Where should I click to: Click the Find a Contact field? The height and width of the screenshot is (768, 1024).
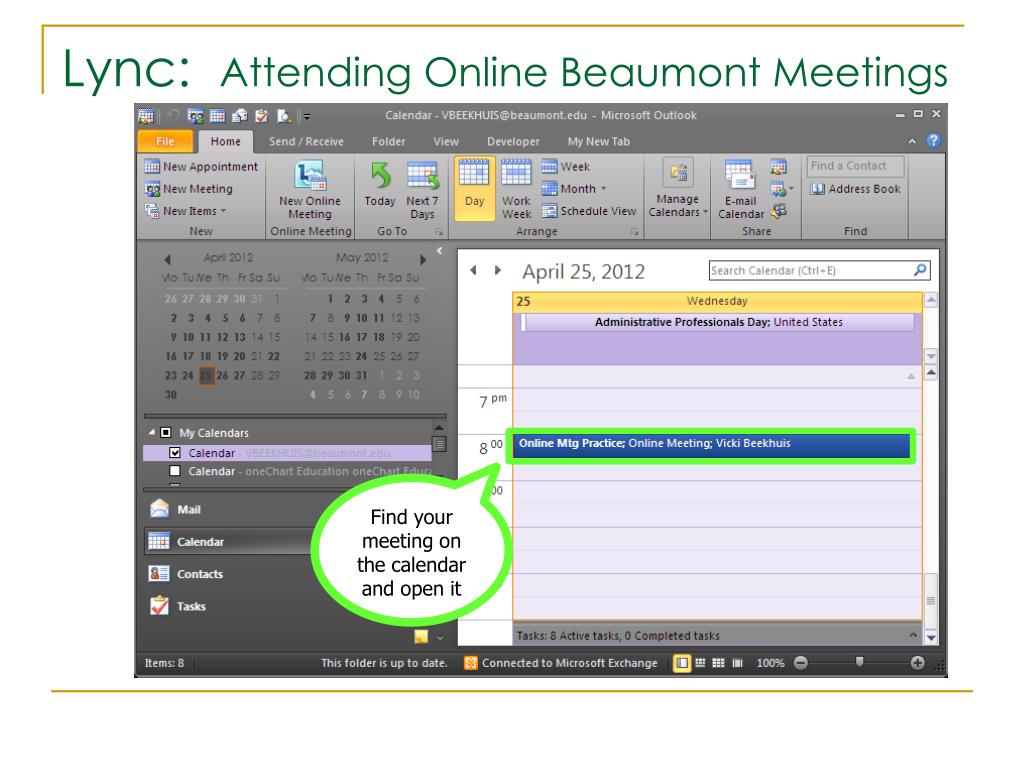[x=856, y=166]
